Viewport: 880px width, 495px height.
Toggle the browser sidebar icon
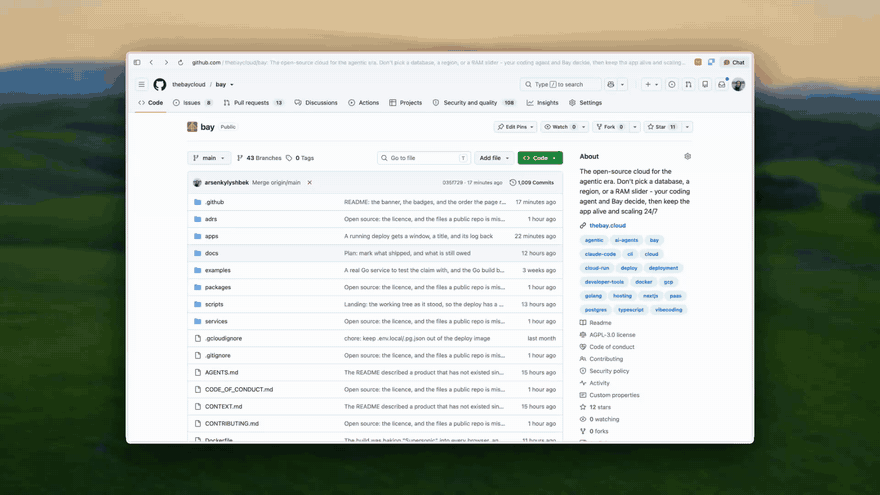(x=137, y=62)
